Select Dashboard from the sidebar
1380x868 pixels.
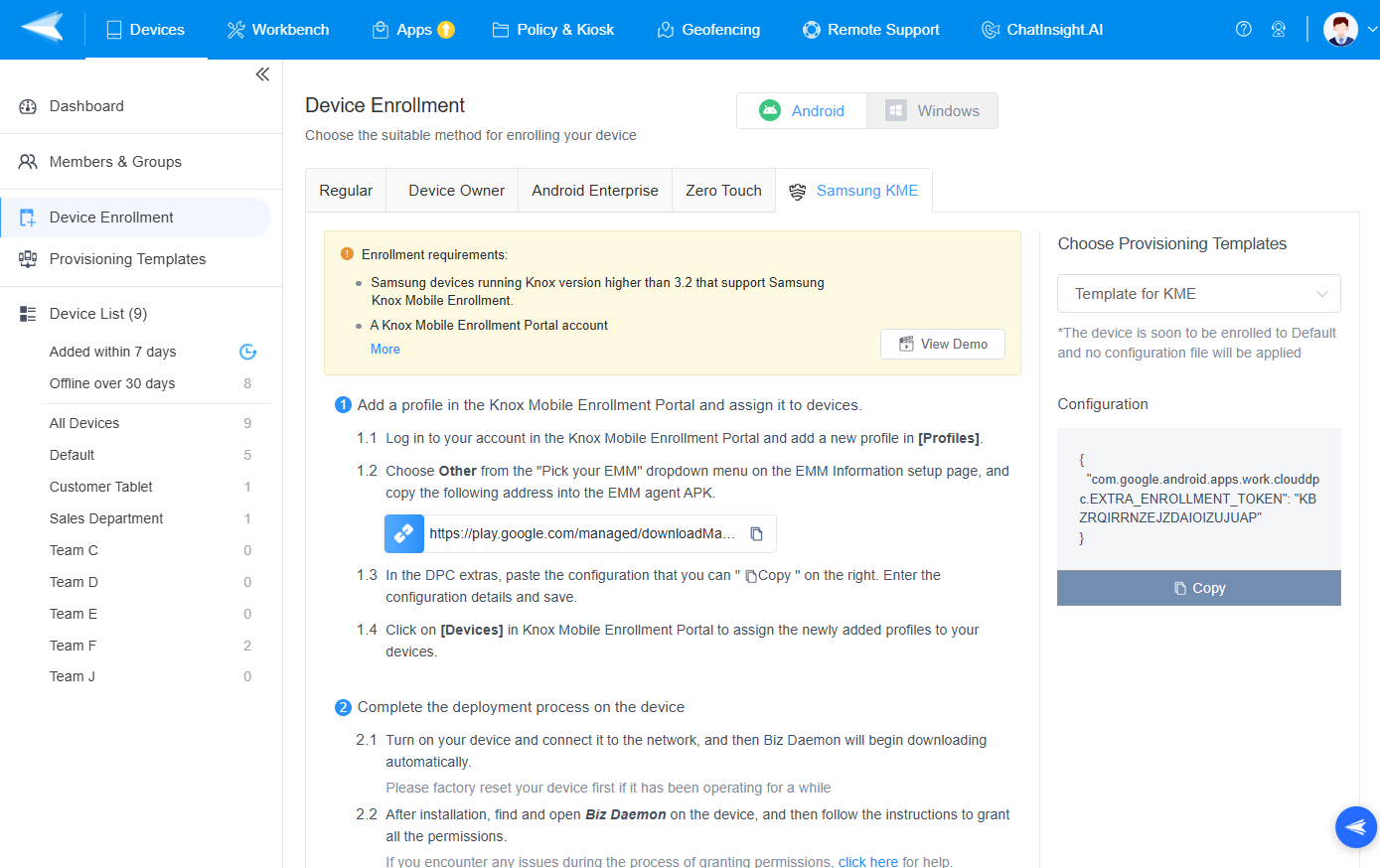86,105
